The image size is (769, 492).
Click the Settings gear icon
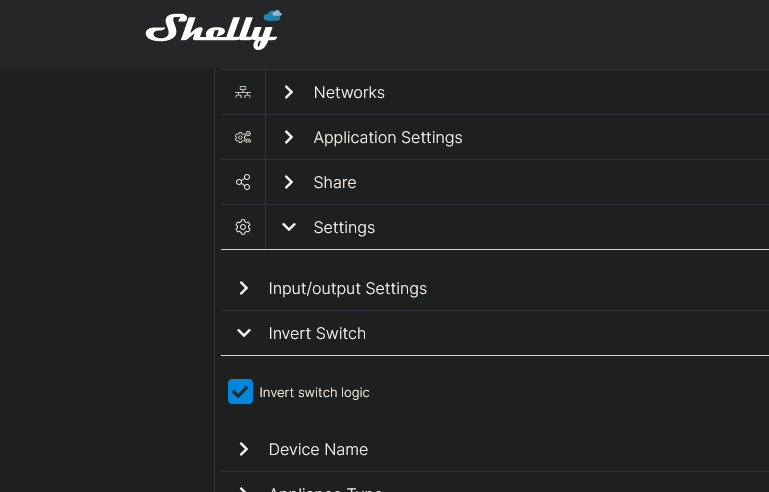tap(243, 227)
